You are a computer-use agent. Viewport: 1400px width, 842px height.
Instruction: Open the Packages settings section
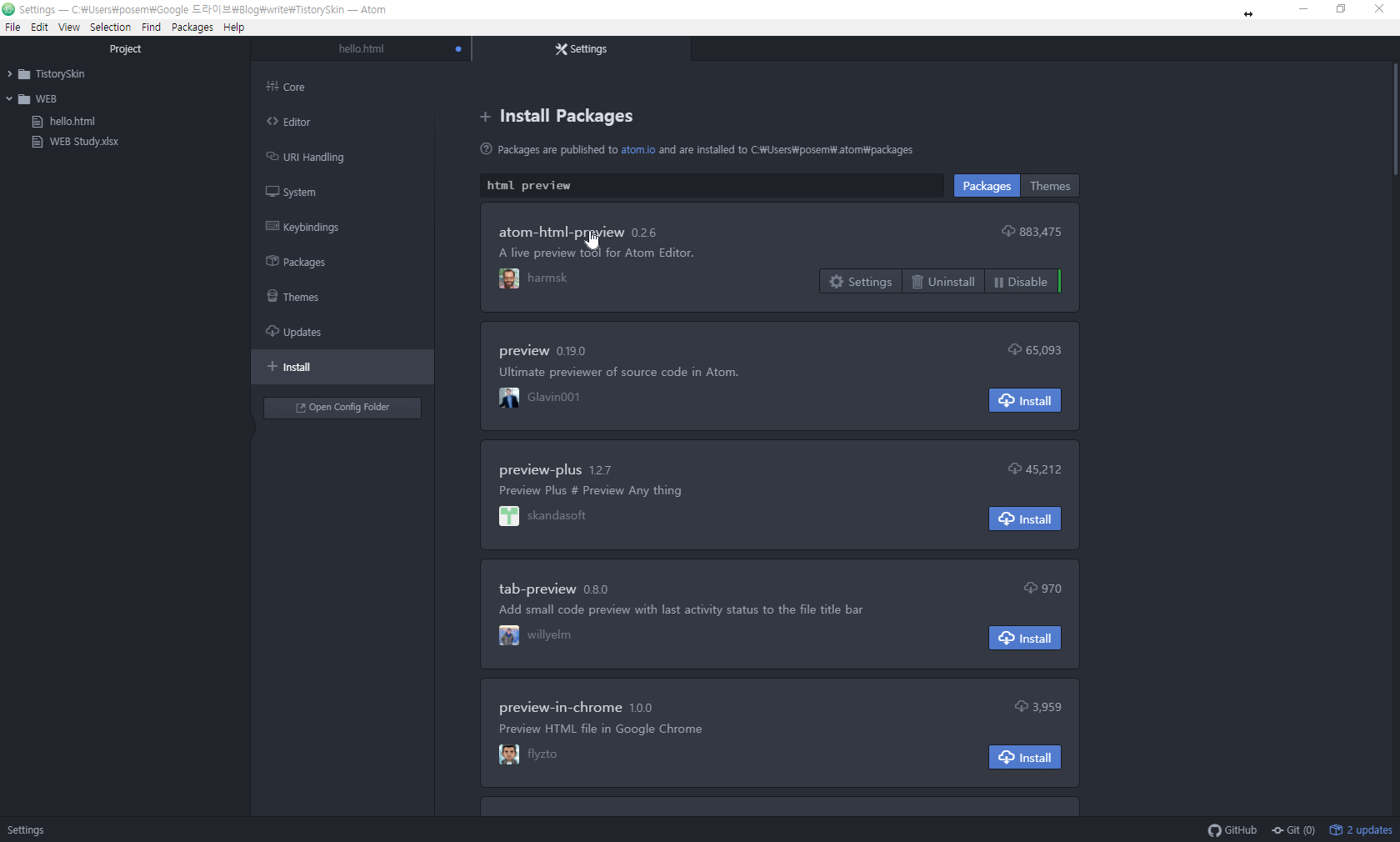342,262
